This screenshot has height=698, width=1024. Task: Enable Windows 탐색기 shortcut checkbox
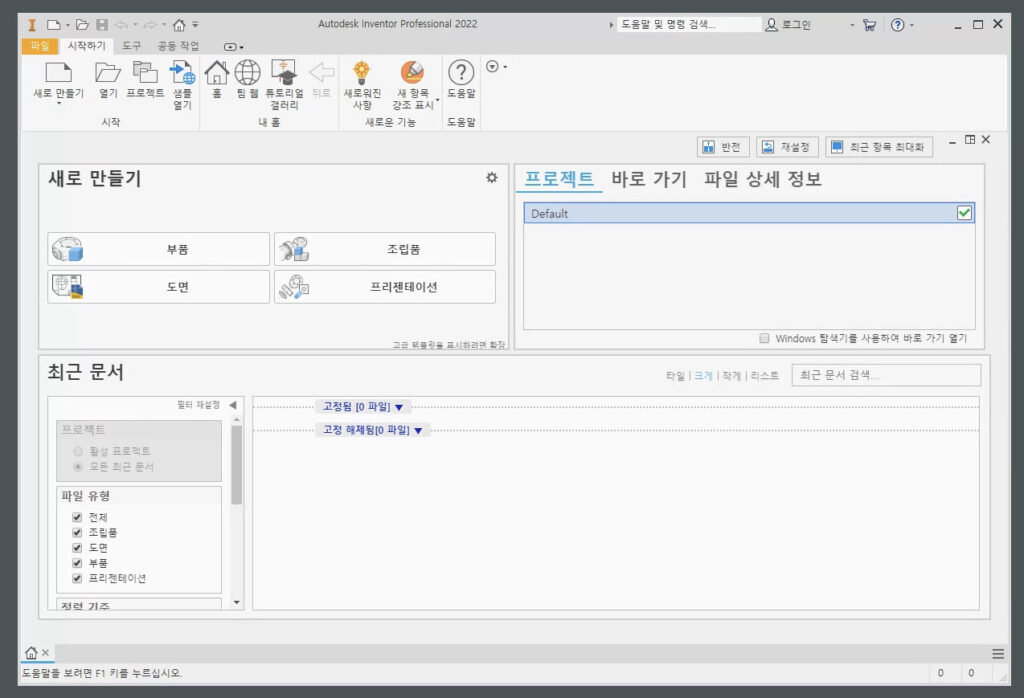[x=764, y=338]
